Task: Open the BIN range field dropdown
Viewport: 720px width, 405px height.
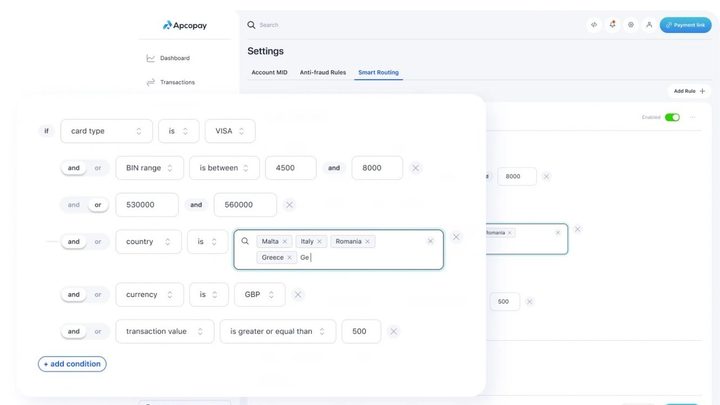Action: click(x=150, y=168)
